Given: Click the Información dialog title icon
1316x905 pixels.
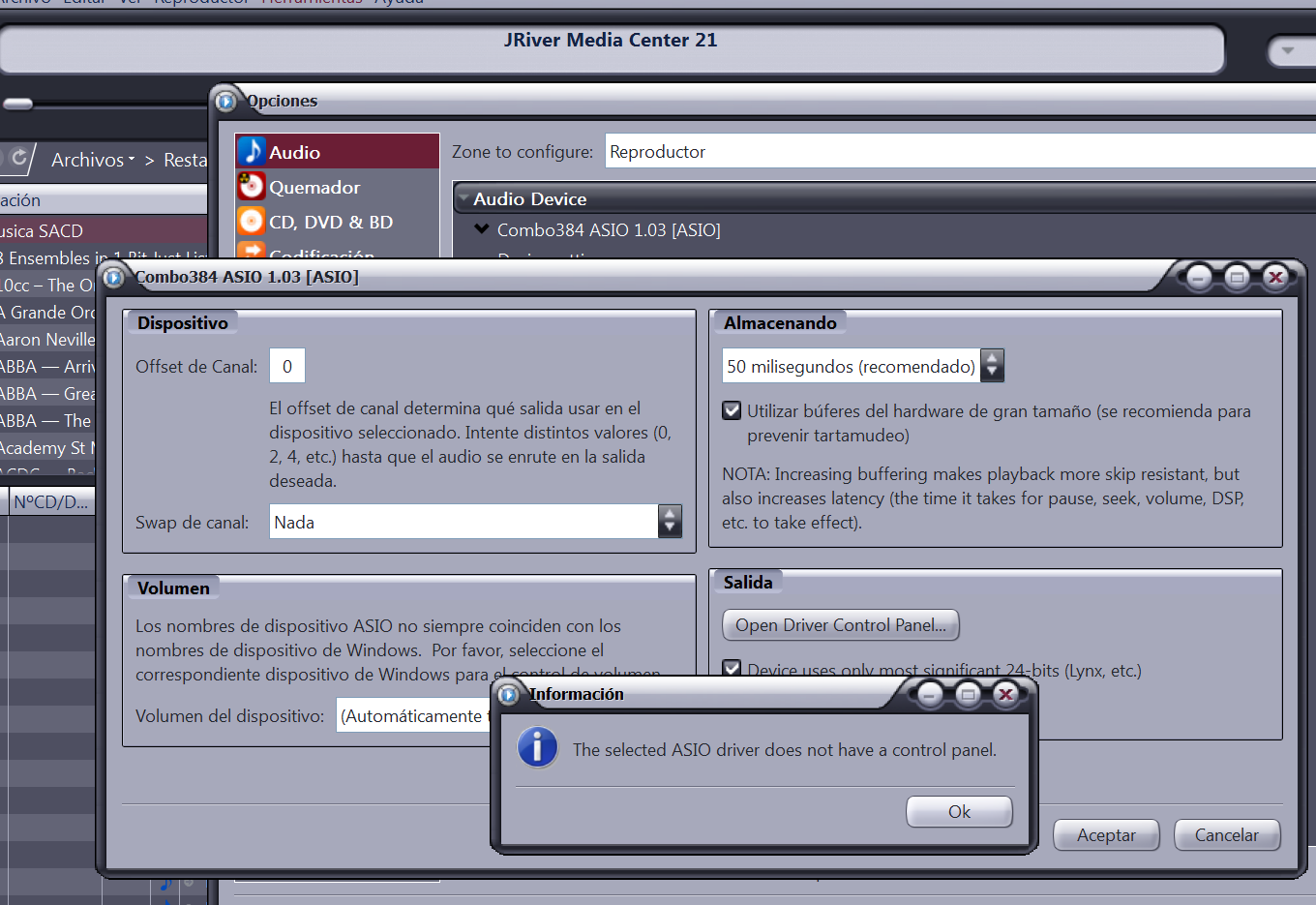Looking at the screenshot, I should [x=509, y=694].
